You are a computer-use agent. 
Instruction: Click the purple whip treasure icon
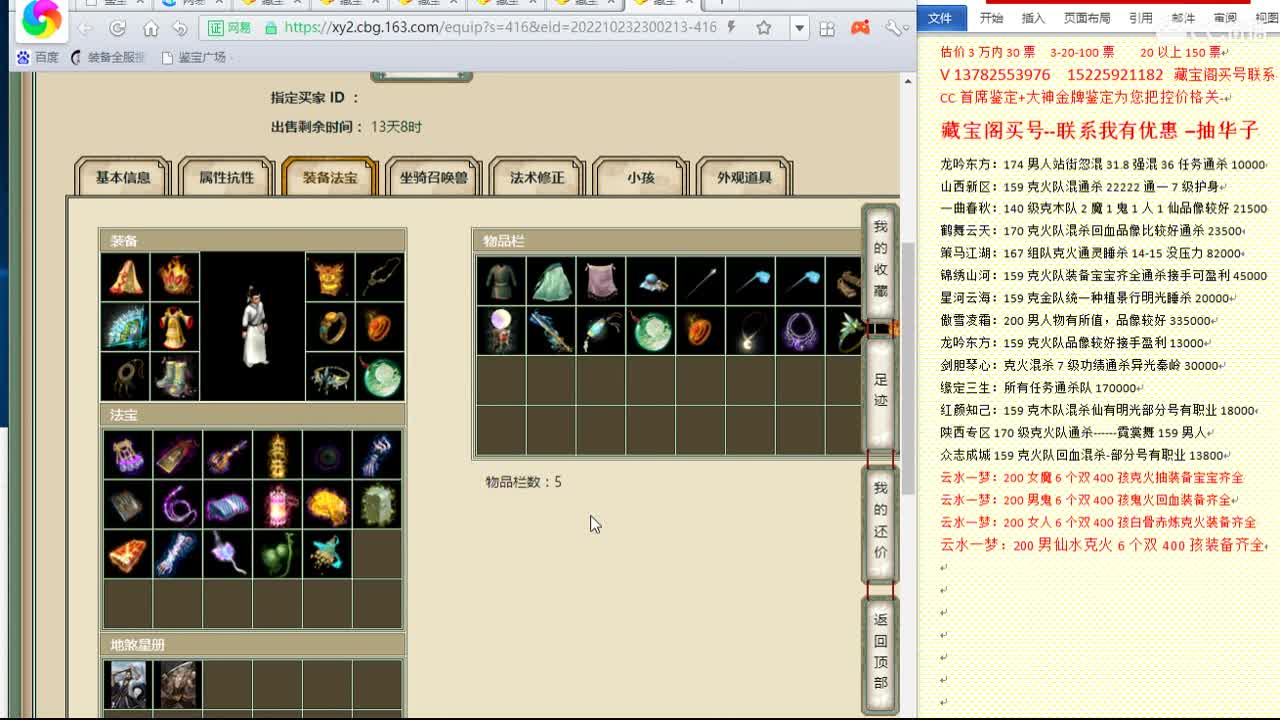[x=177, y=505]
